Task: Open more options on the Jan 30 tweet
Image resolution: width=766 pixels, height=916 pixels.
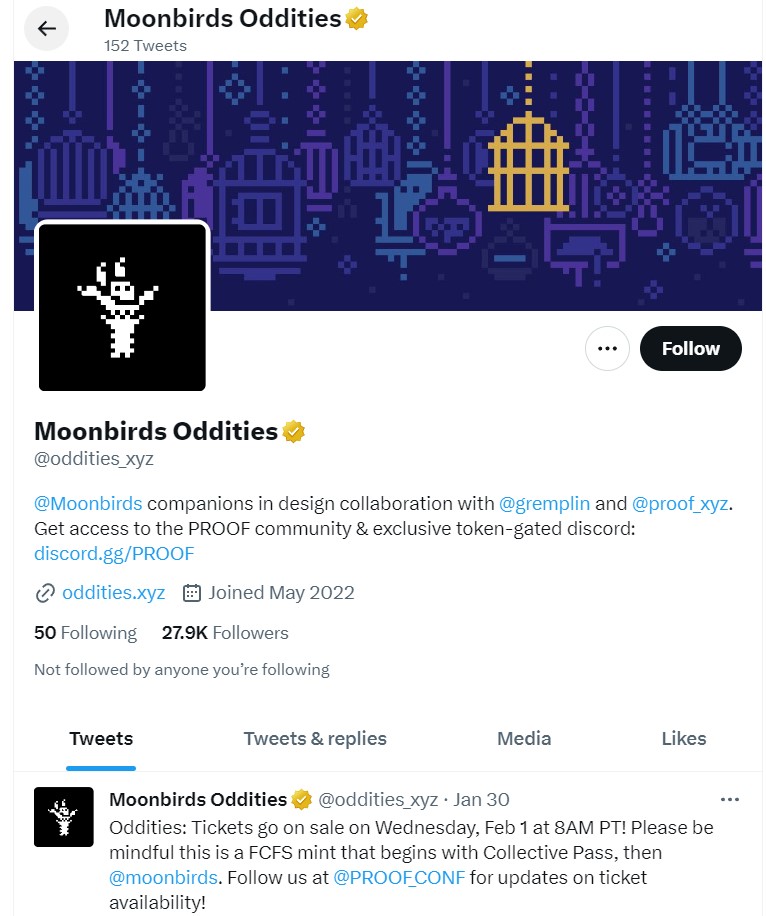Action: pyautogui.click(x=729, y=799)
